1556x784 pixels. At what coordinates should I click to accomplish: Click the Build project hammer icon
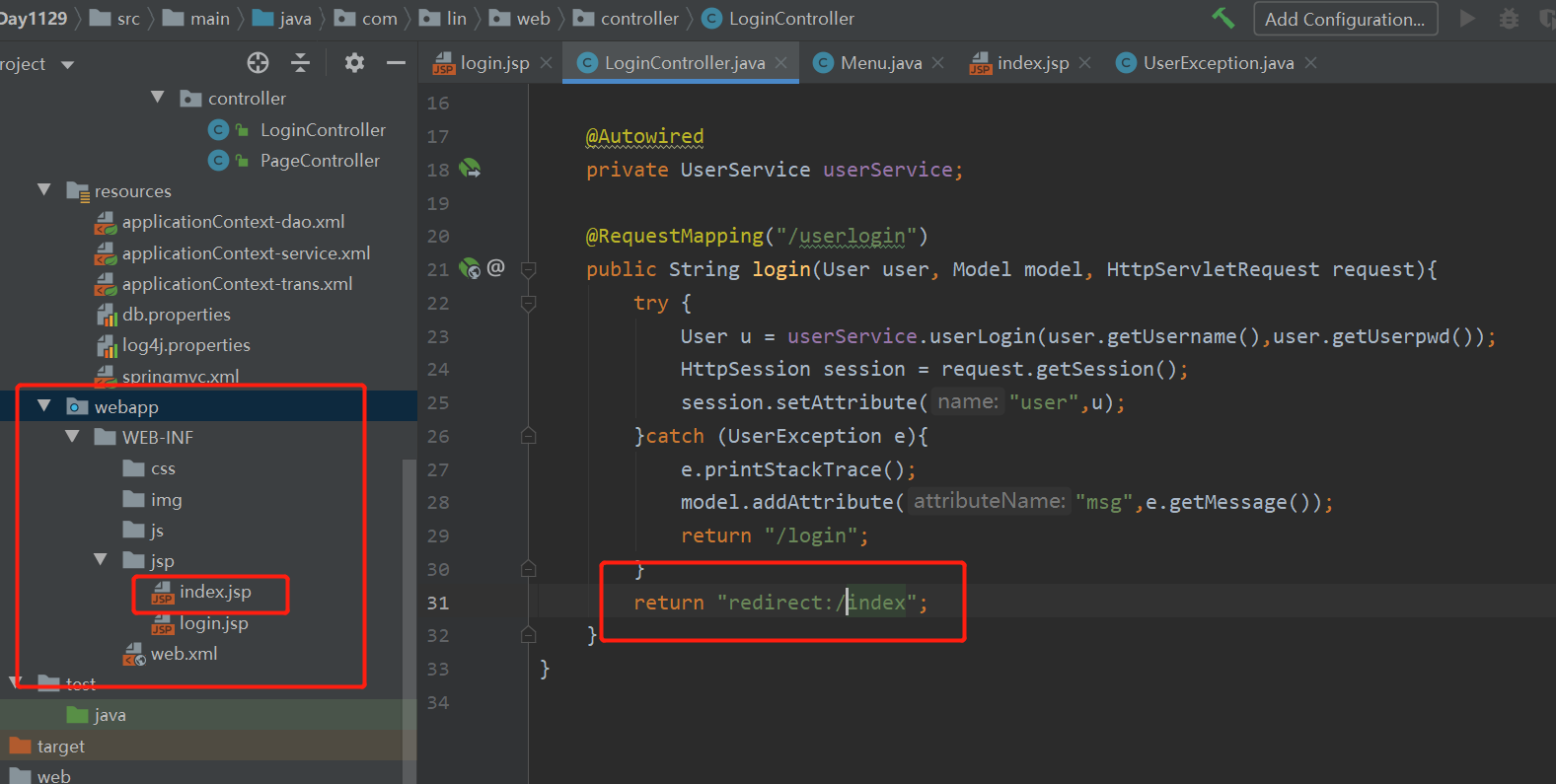coord(1223,18)
